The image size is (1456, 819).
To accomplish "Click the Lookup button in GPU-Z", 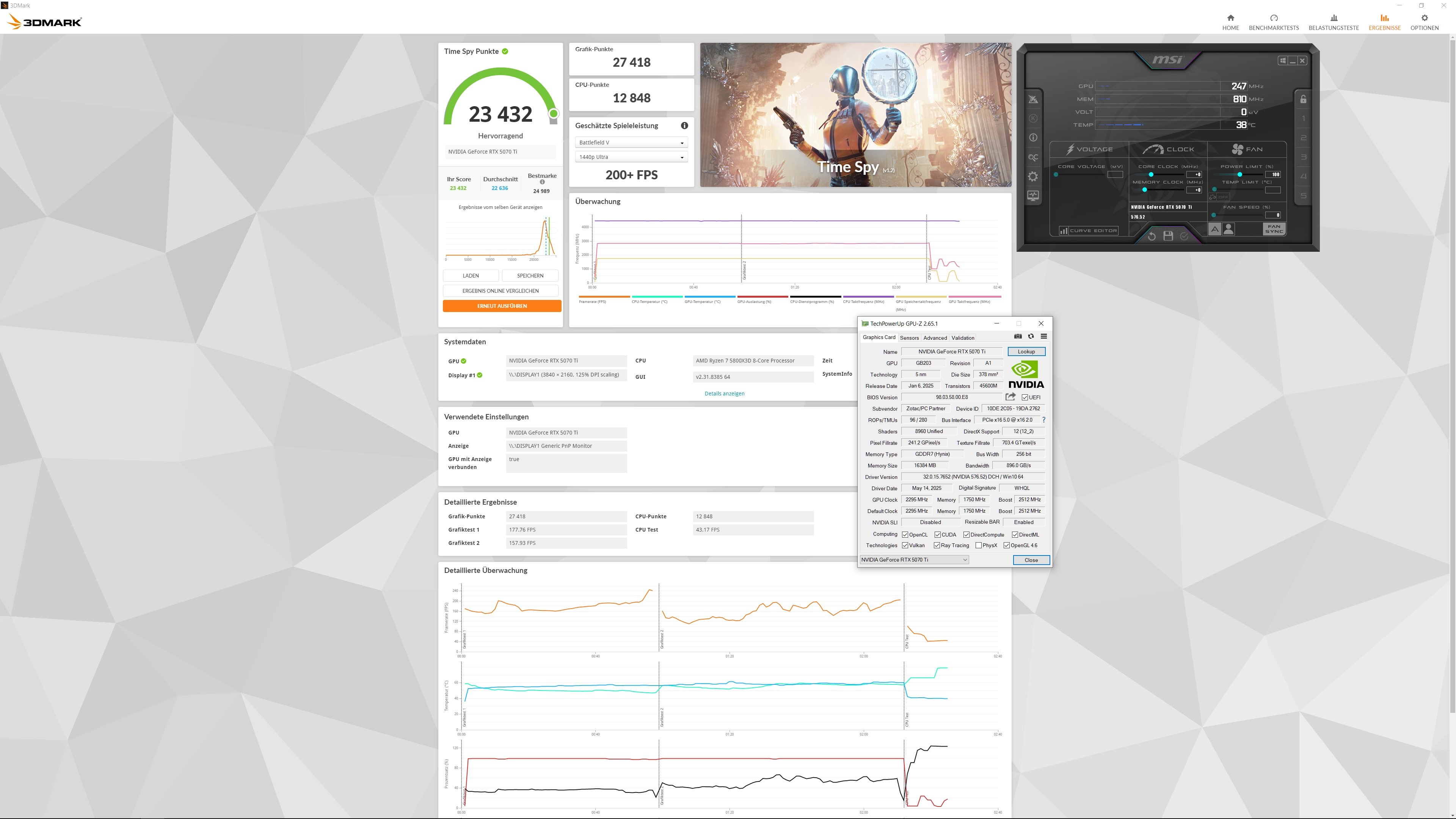I will coord(1026,351).
